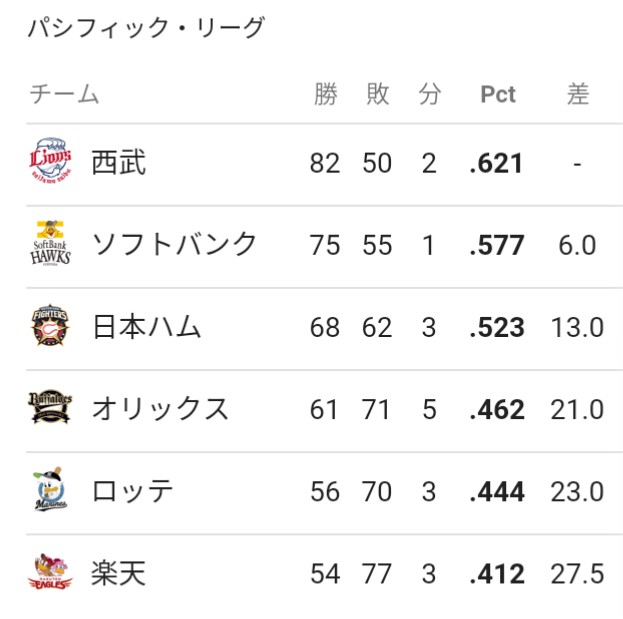Click the Seibu Lions team logo
Screen dimensions: 623x619
click(50, 161)
